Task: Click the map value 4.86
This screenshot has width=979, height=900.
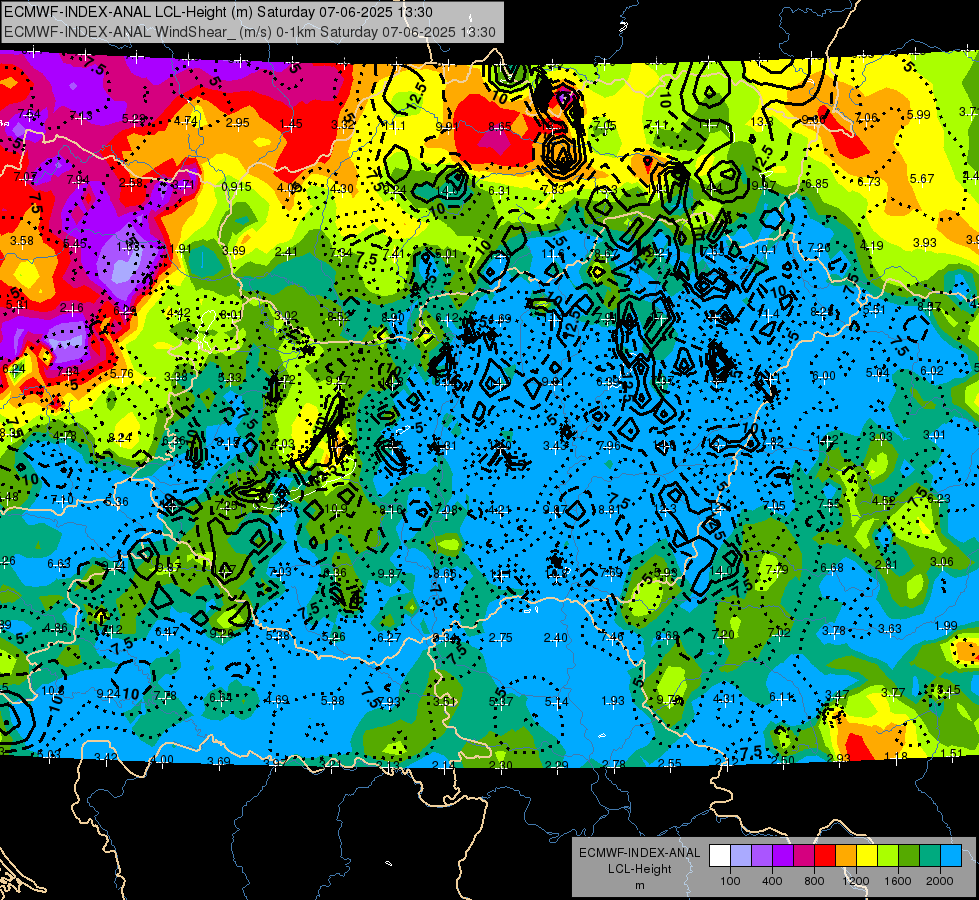Action: [56, 628]
